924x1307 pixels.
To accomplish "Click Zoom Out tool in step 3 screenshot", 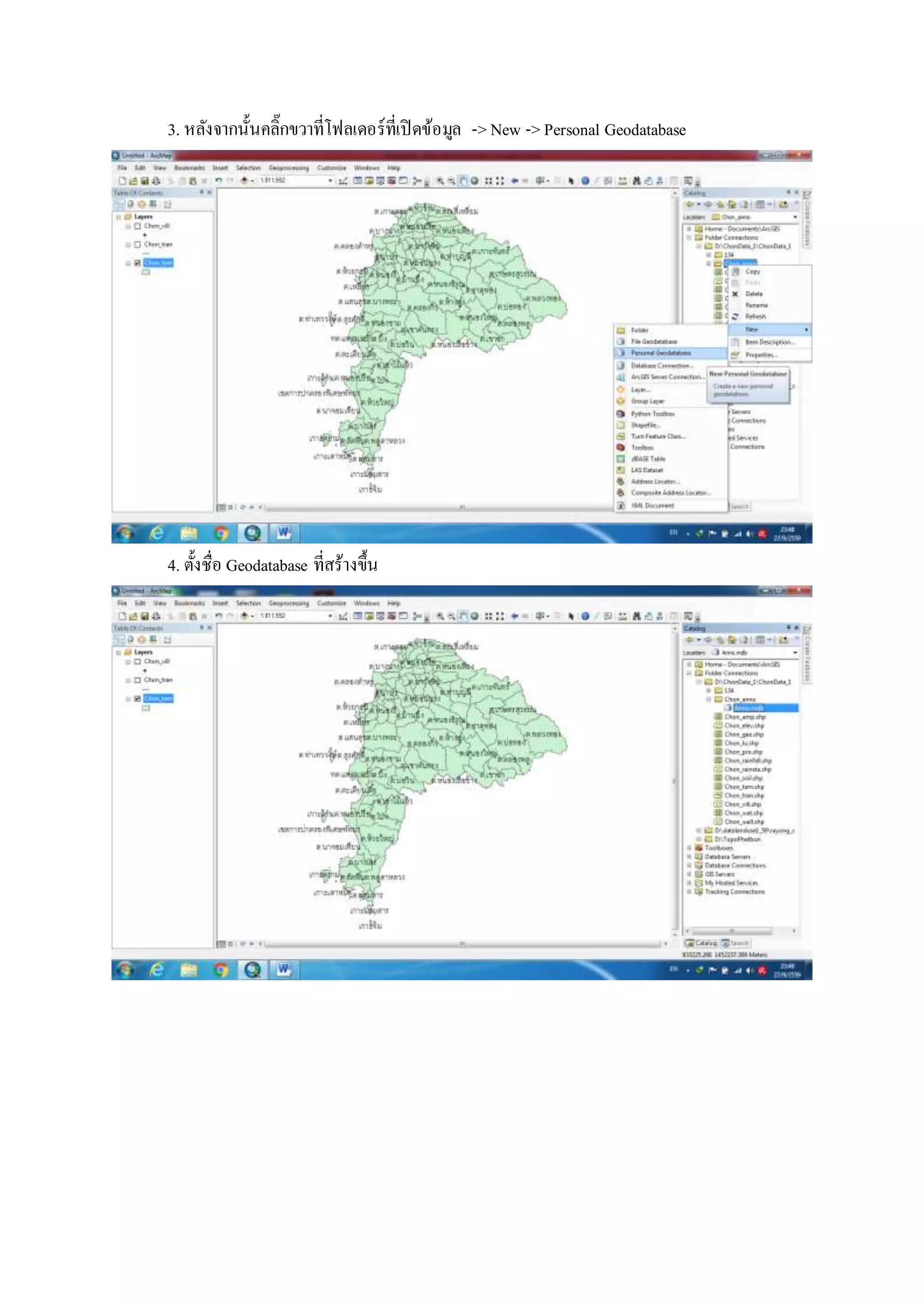I will tap(451, 181).
